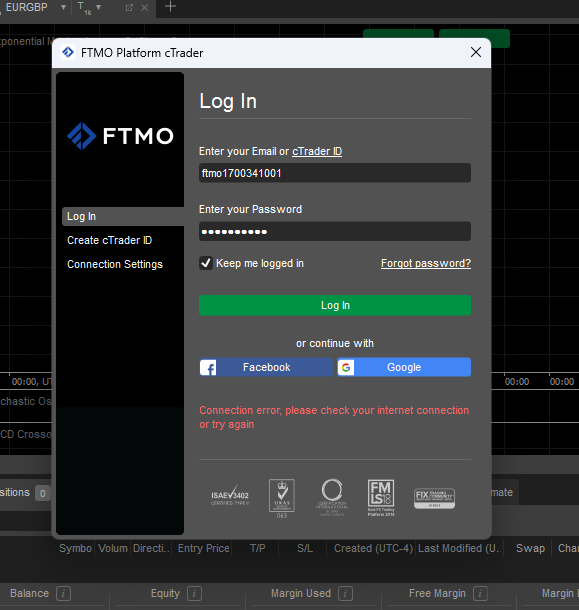The image size is (579, 610).
Task: Click the Facebook logo icon
Action: pos(208,367)
